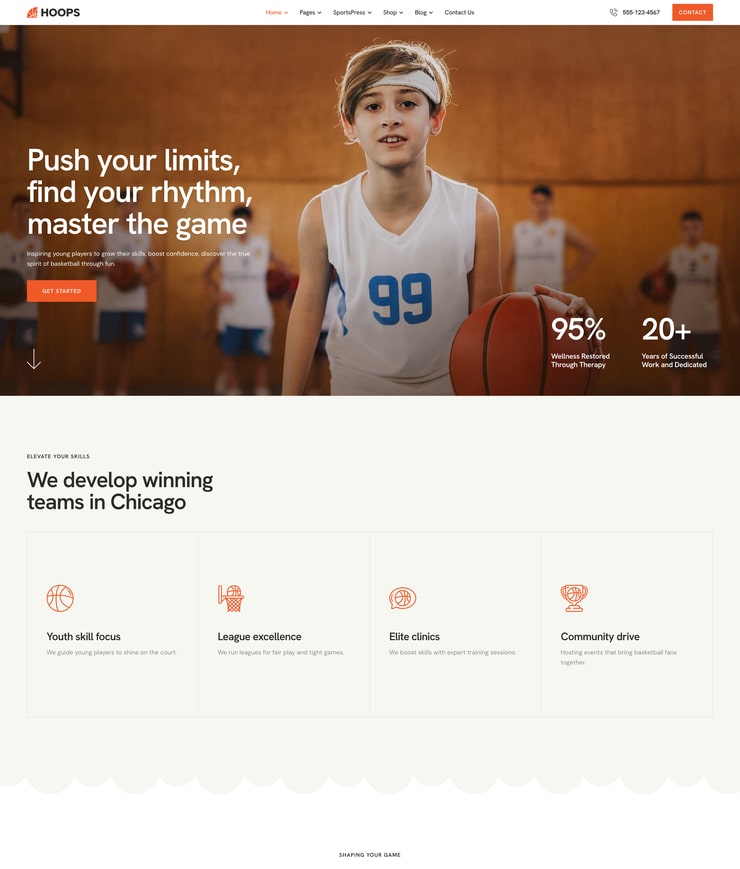The height and width of the screenshot is (869, 740).
Task: Select the basketball icon above Youth skill focus
Action: pyautogui.click(x=60, y=598)
